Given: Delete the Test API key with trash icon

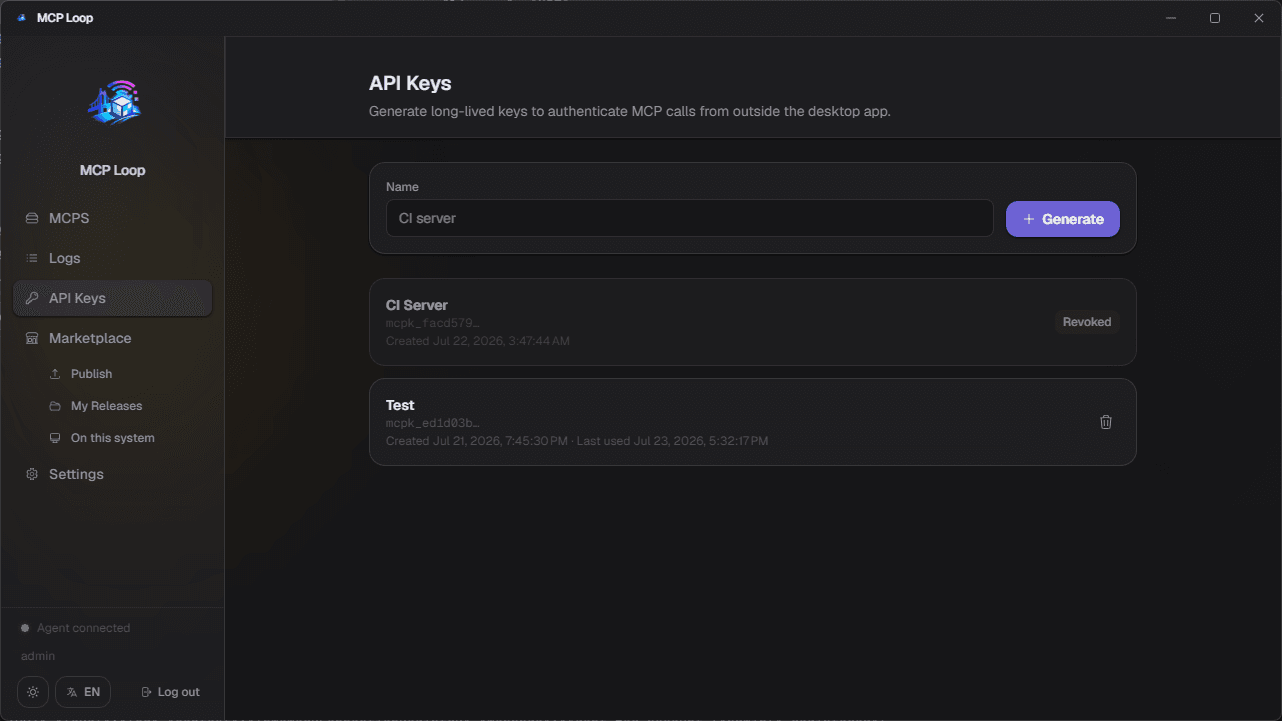Looking at the screenshot, I should tap(1106, 422).
